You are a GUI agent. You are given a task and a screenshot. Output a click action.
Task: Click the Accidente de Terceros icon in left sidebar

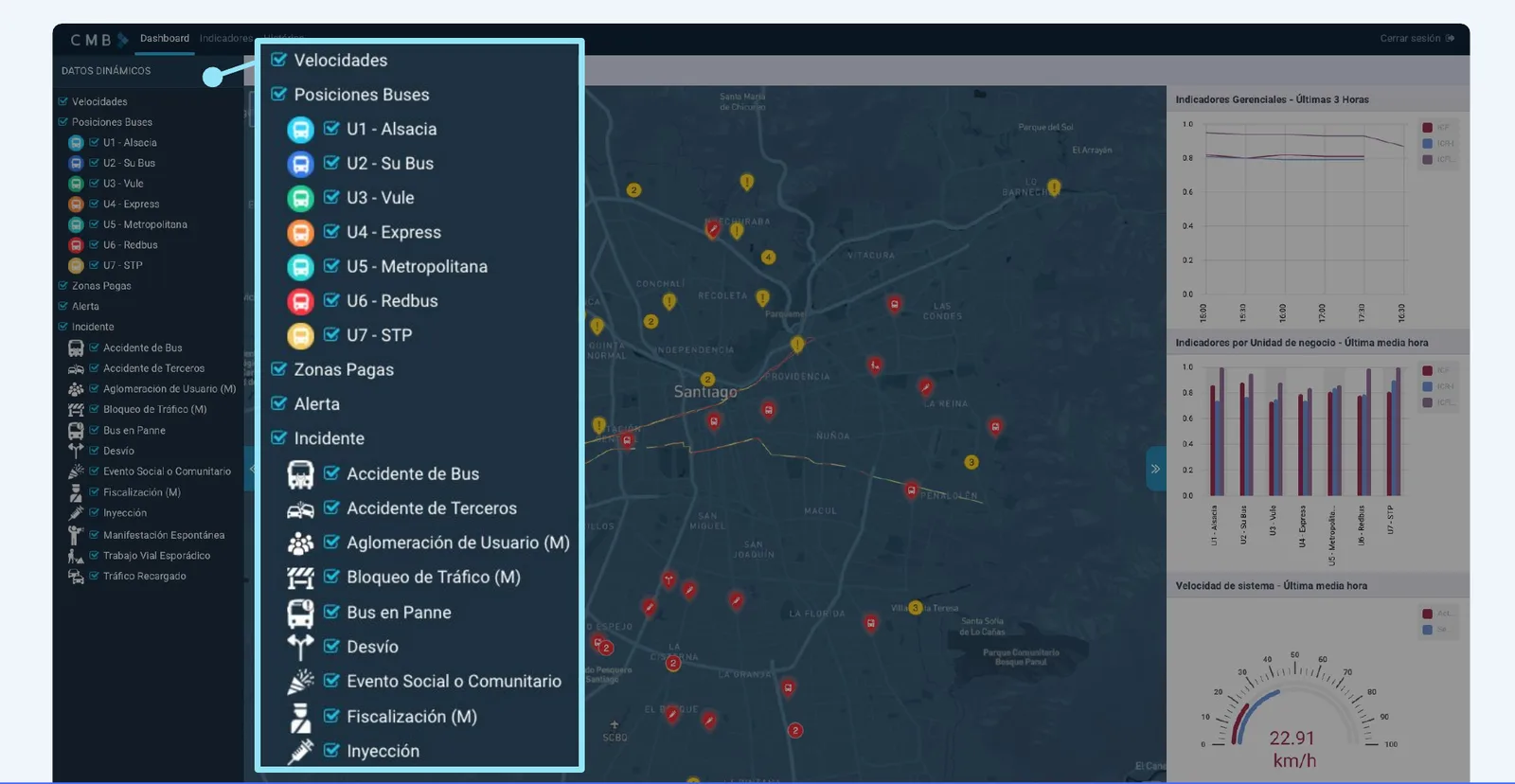pos(76,369)
